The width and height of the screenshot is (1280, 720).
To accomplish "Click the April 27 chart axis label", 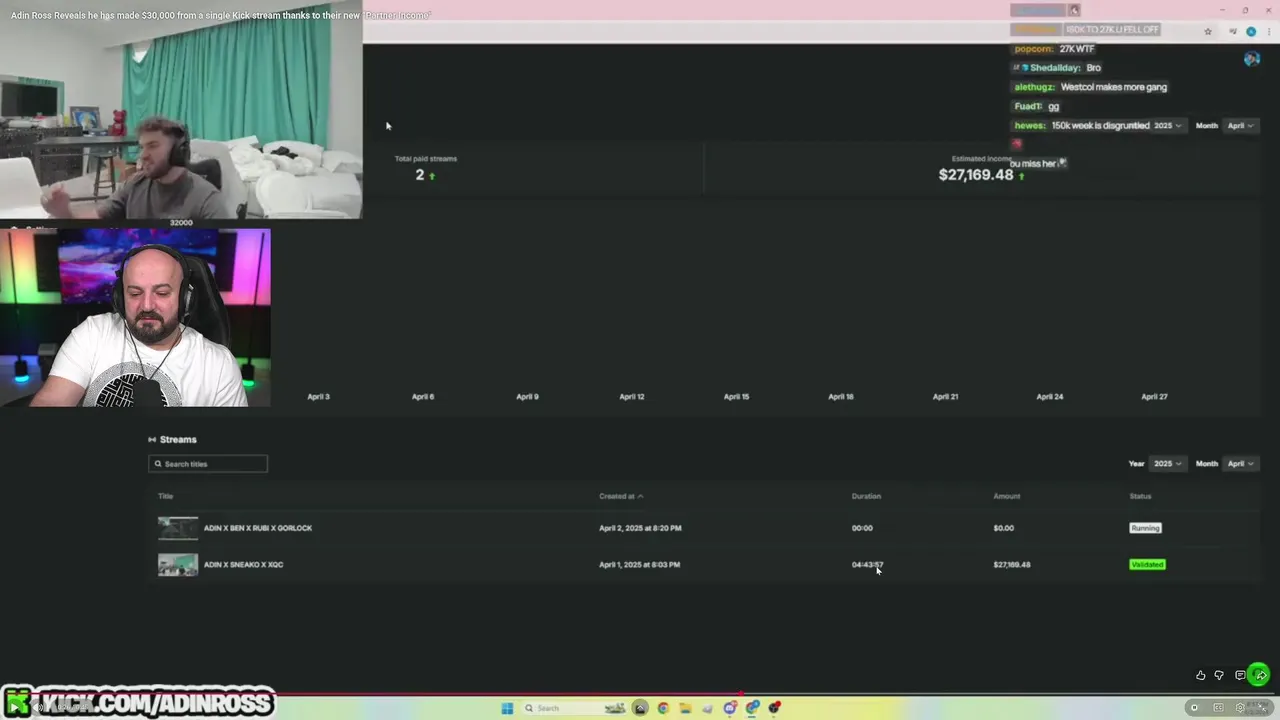I will (1154, 397).
